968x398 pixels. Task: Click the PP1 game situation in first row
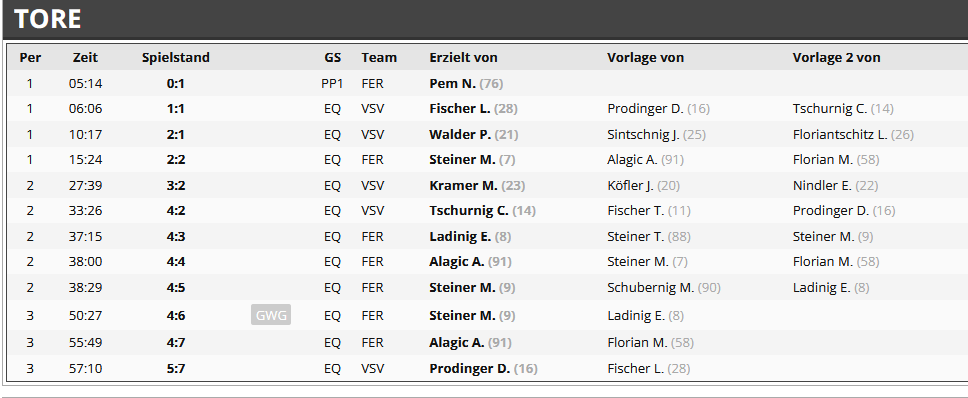pyautogui.click(x=332, y=83)
